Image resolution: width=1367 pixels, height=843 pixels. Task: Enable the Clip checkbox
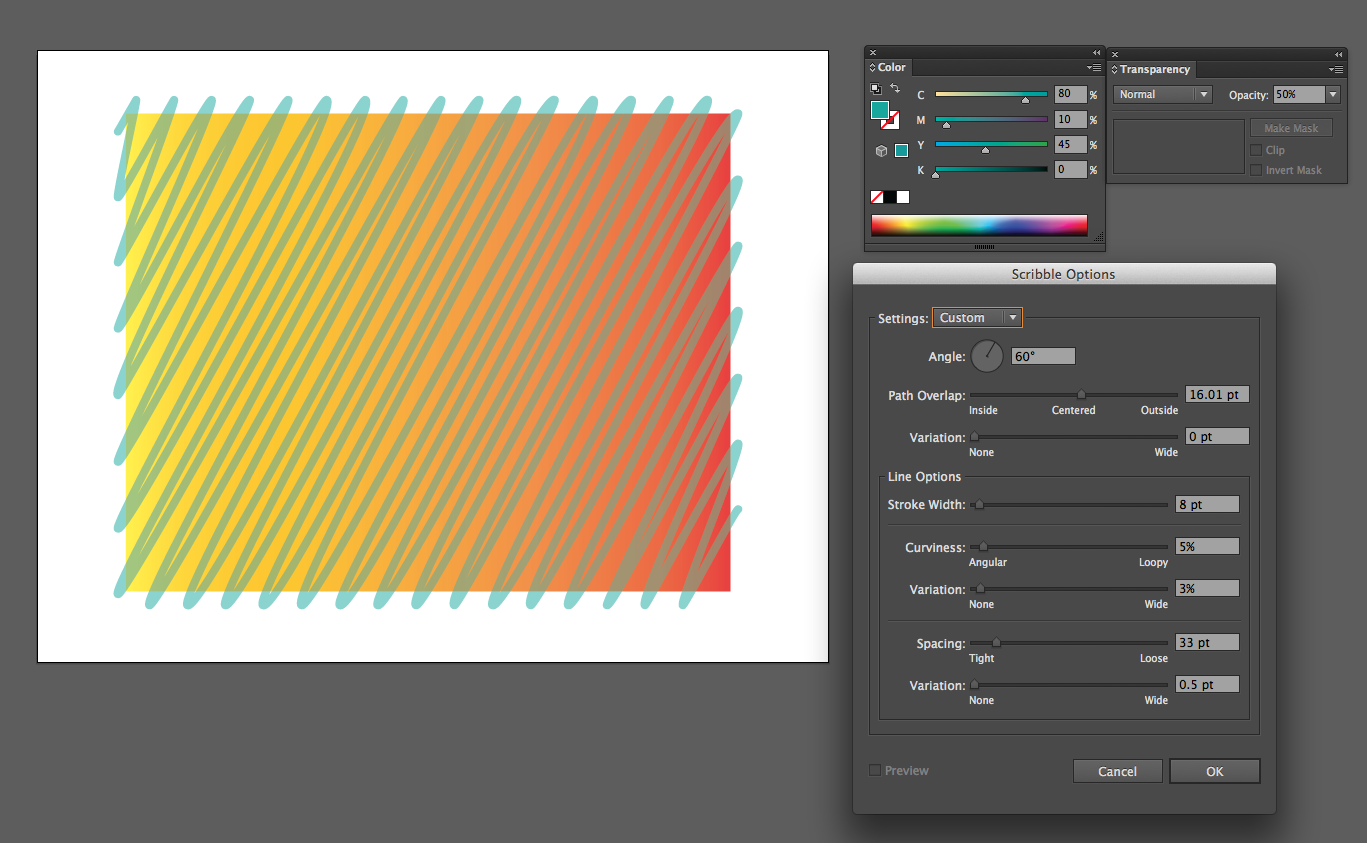(x=1257, y=149)
